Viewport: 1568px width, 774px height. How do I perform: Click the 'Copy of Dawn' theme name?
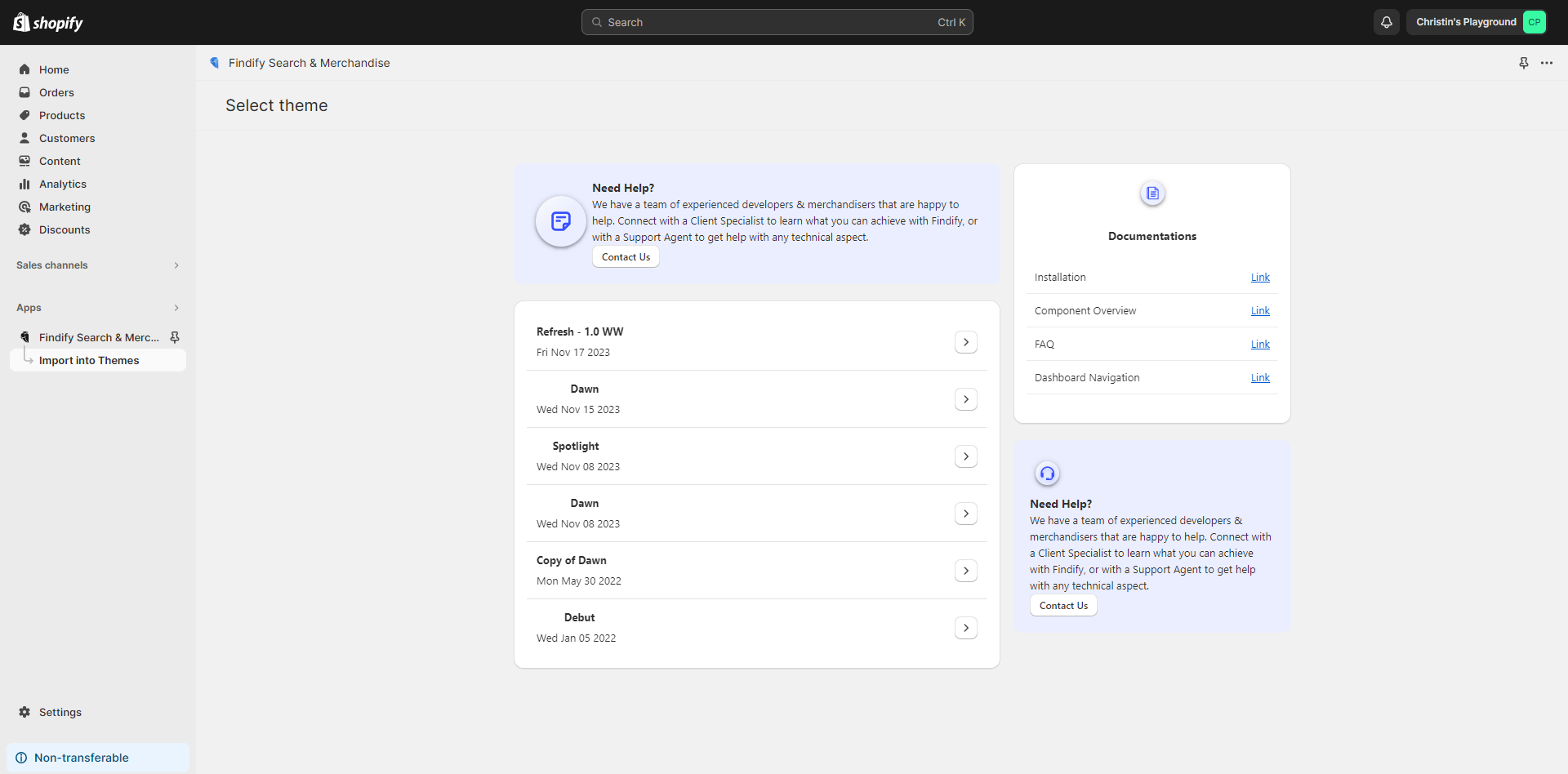[572, 560]
